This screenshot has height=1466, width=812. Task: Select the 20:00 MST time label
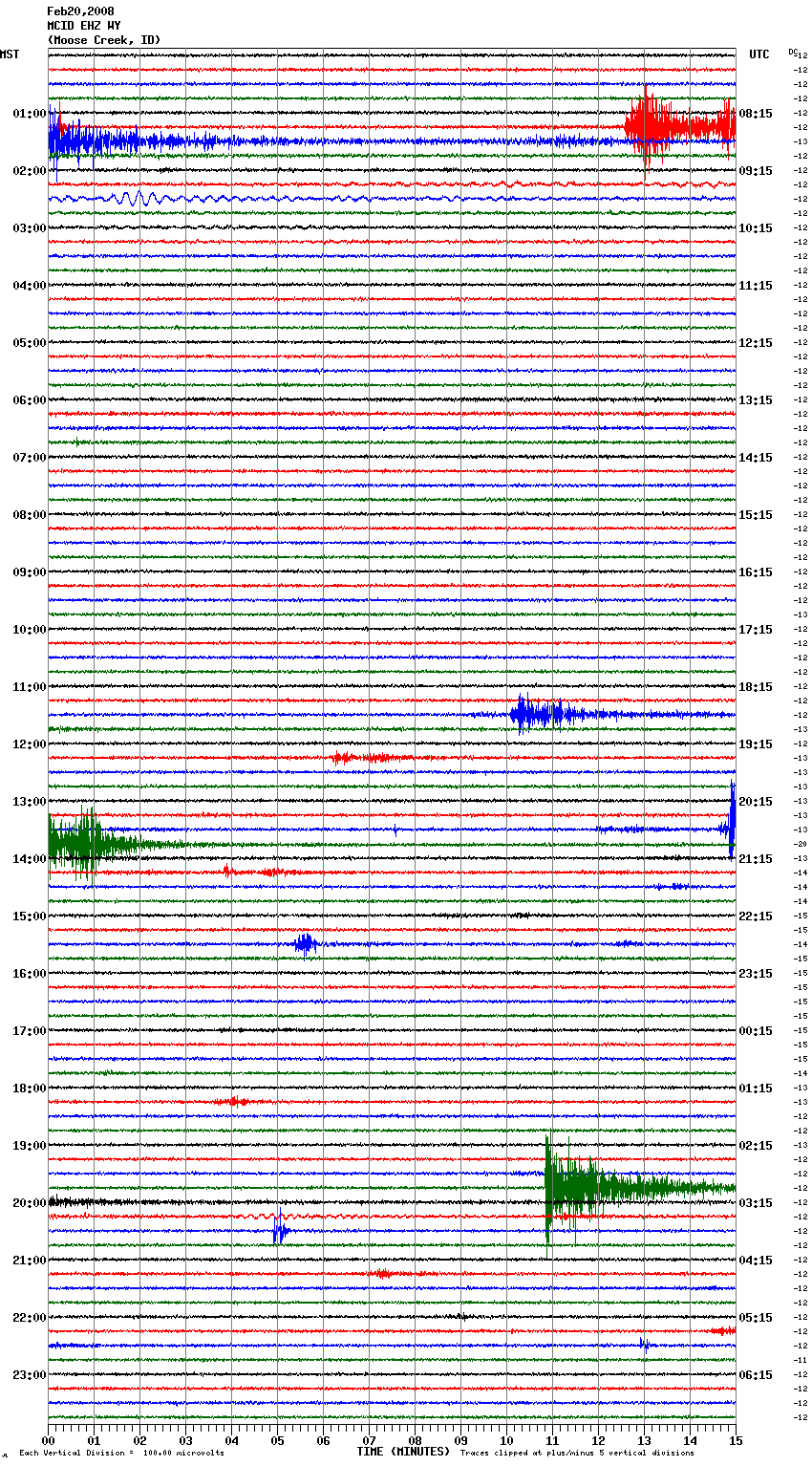tap(29, 1203)
